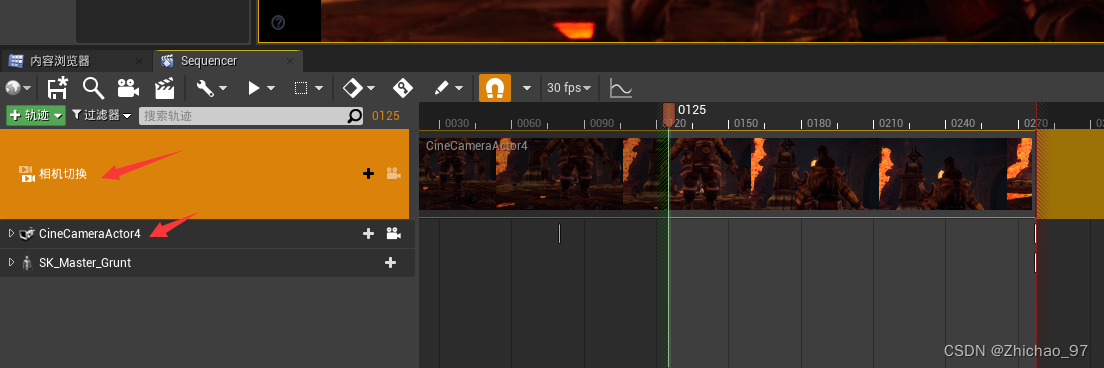This screenshot has width=1104, height=368.
Task: Toggle the orange magnet snapping button
Action: 495,88
